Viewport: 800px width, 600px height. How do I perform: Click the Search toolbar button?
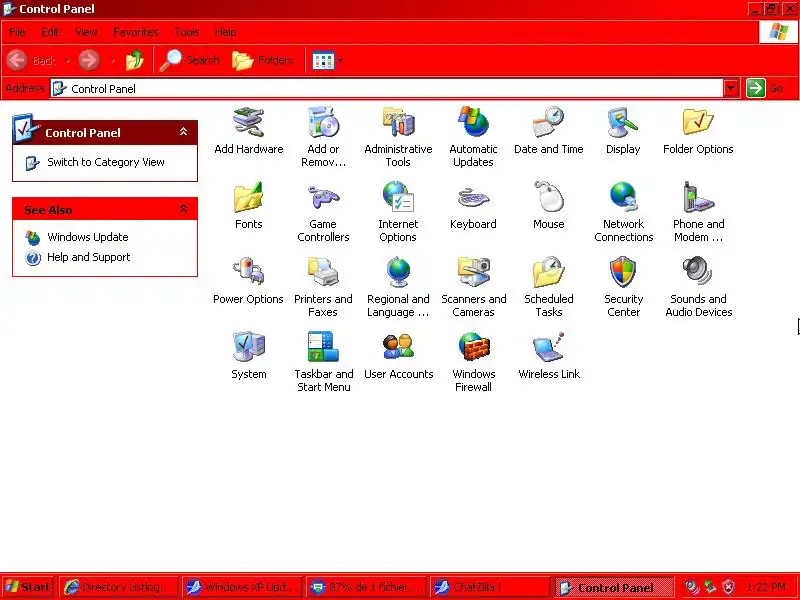[x=189, y=60]
